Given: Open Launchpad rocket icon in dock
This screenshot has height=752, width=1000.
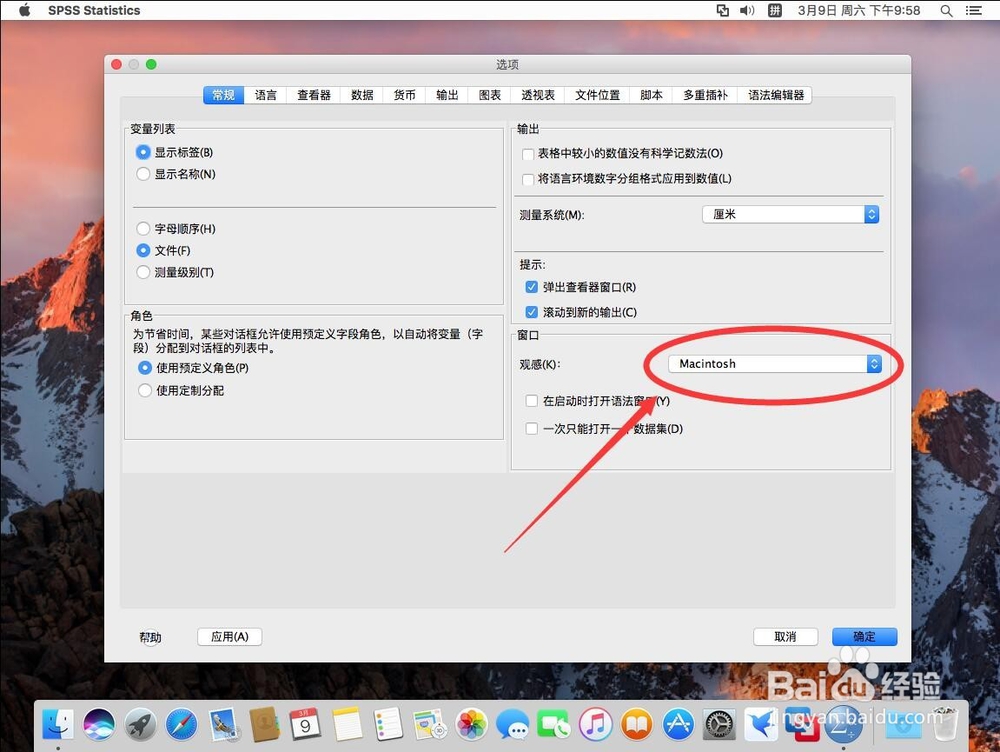Looking at the screenshot, I should point(140,725).
